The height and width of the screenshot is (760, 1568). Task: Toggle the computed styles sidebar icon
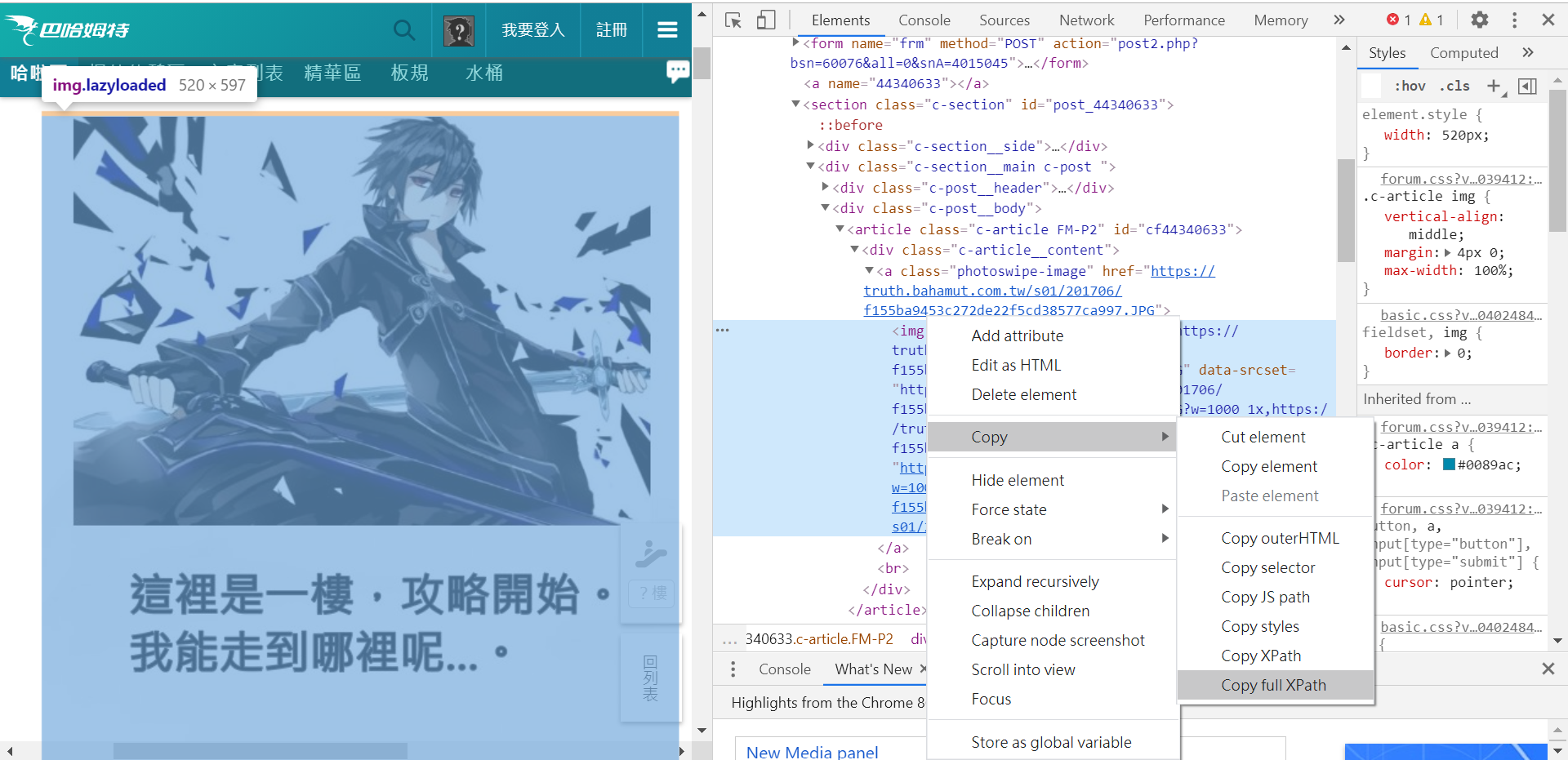pos(1527,86)
